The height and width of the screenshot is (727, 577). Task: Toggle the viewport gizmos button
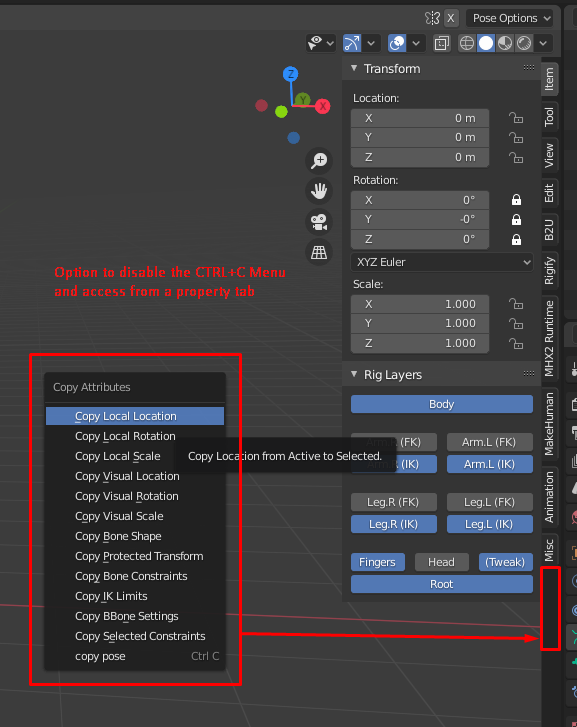352,43
